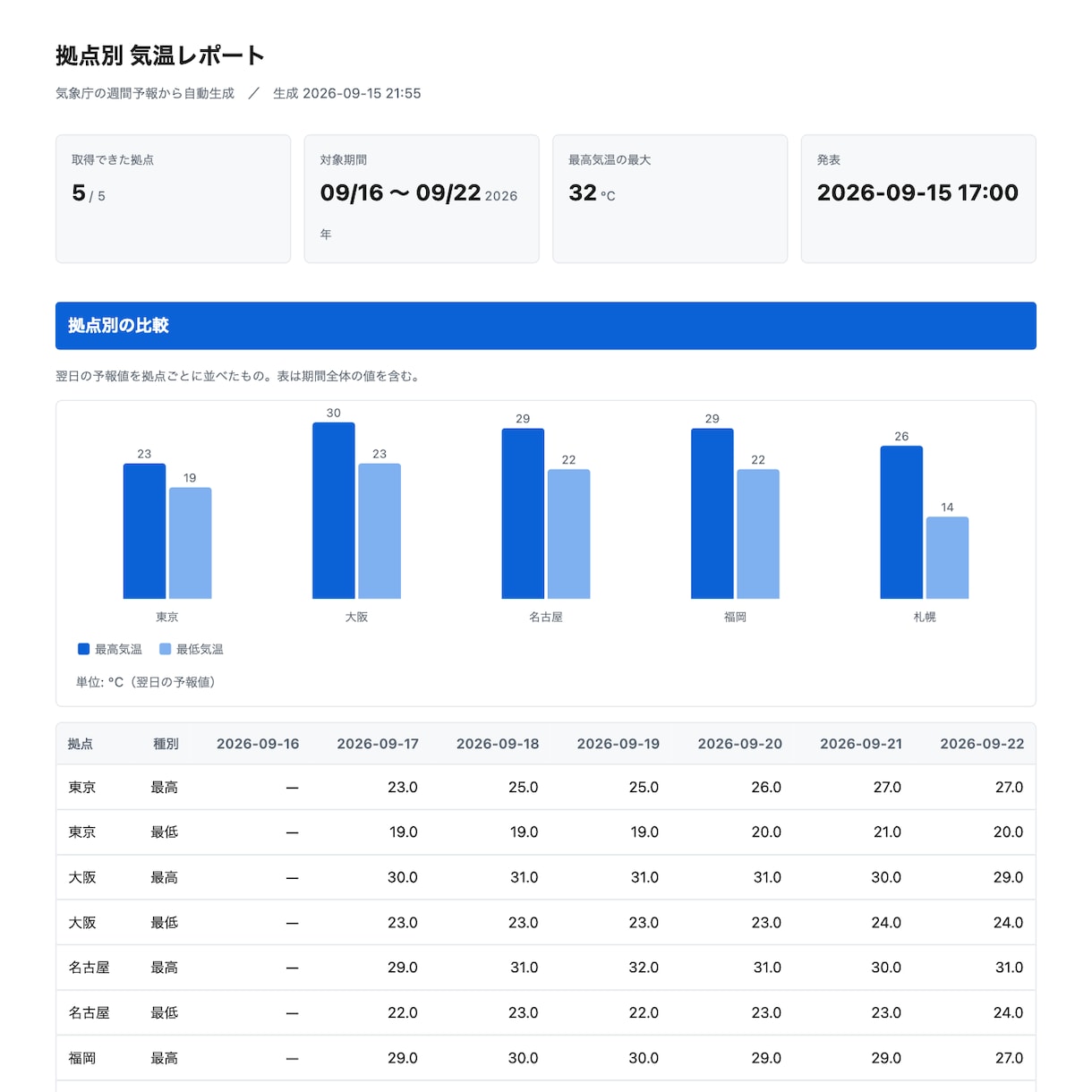Click the 福岡 axis label under chart

pyautogui.click(x=735, y=617)
